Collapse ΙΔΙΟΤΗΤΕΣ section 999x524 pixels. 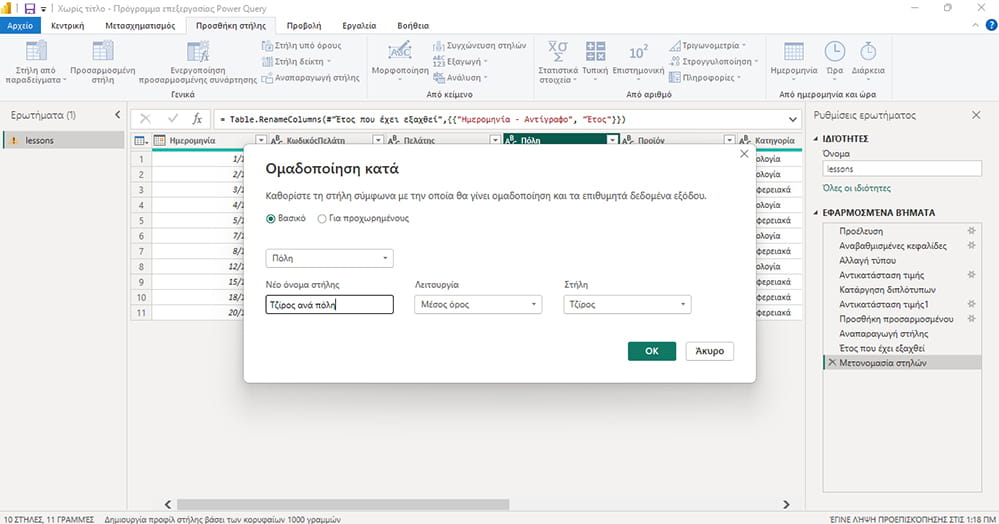tap(816, 138)
